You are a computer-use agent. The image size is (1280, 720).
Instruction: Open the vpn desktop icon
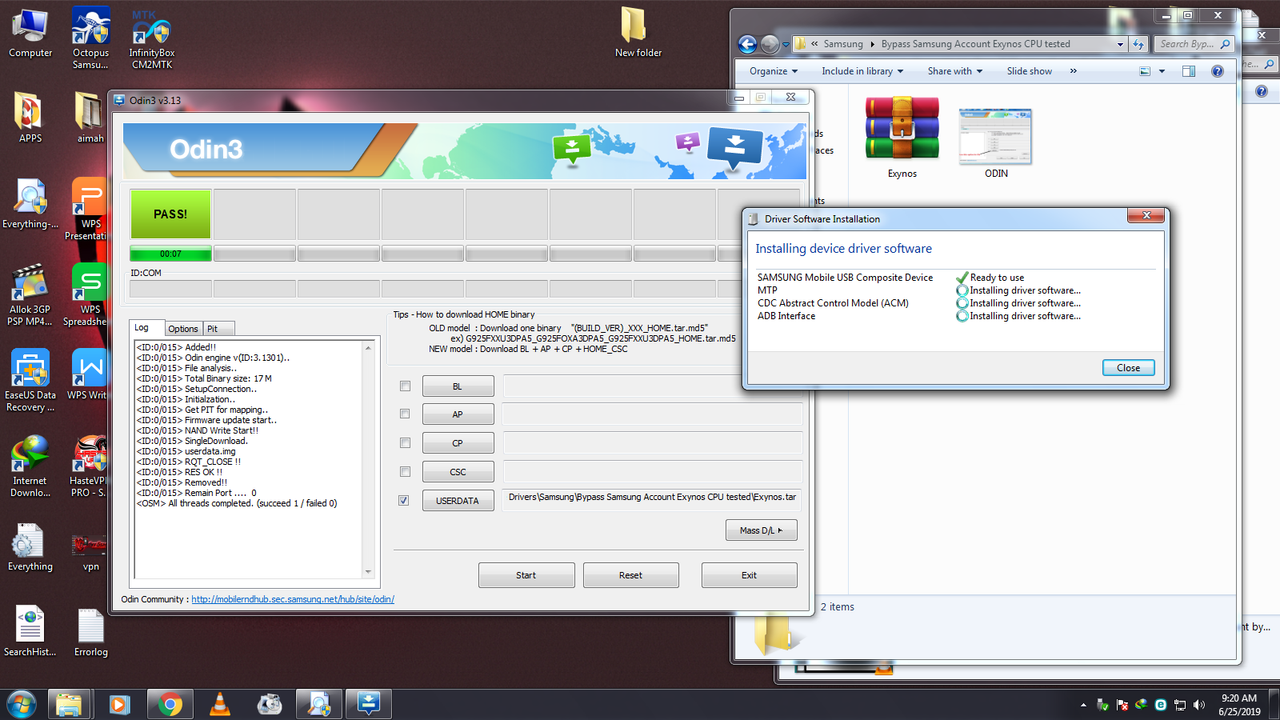90,552
